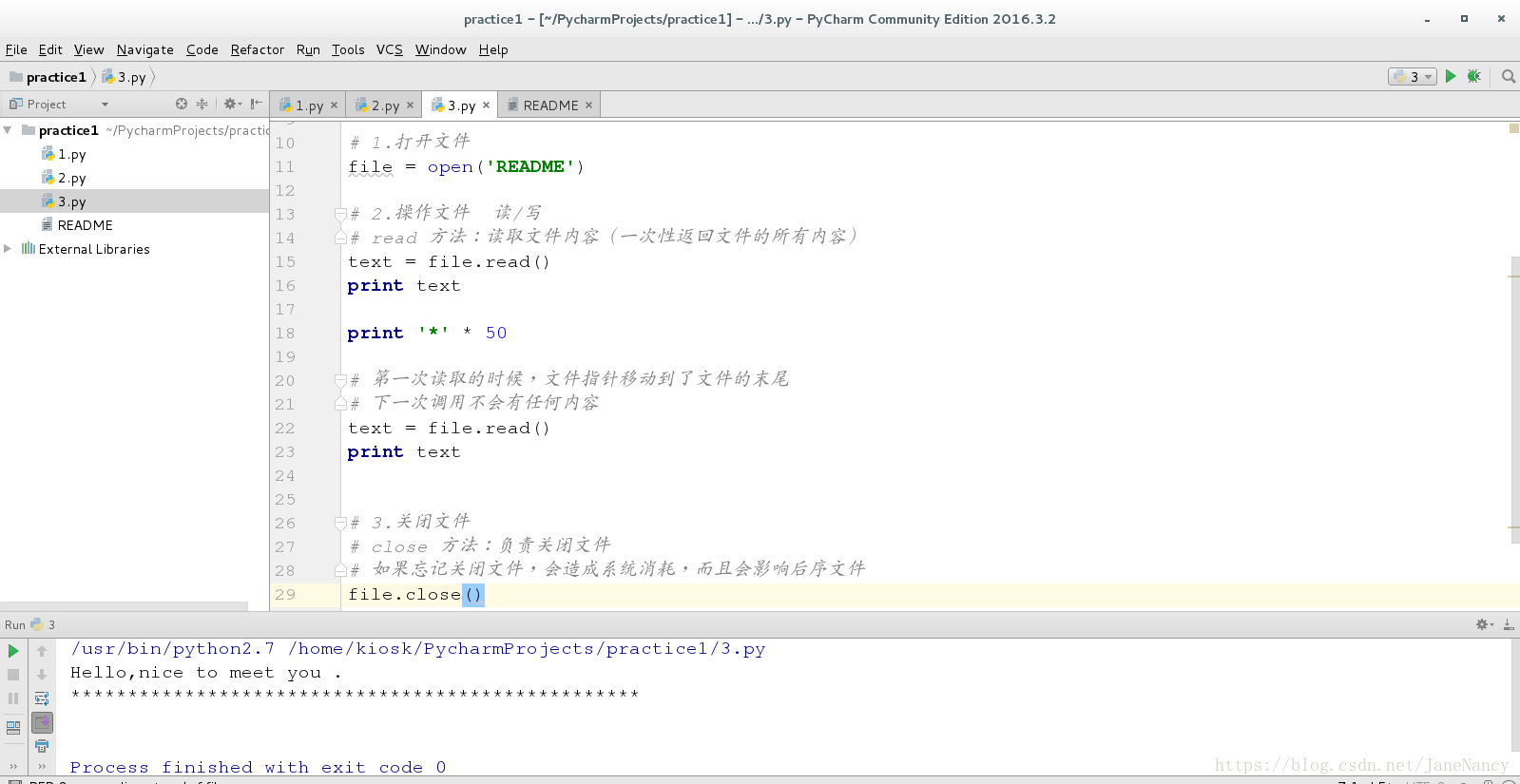The height and width of the screenshot is (784, 1520).
Task: Click Project panel horizontal scrollbar
Action: 124,605
